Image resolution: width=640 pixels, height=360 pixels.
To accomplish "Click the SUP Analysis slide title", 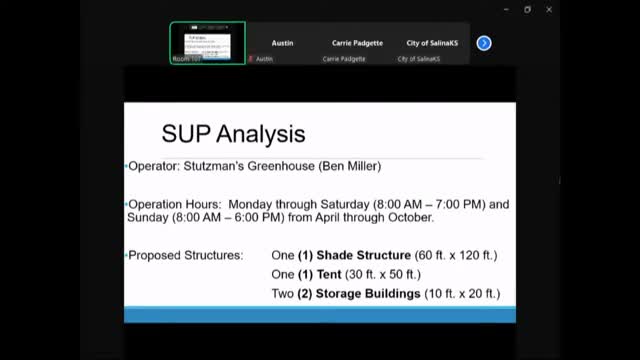I will click(233, 134).
